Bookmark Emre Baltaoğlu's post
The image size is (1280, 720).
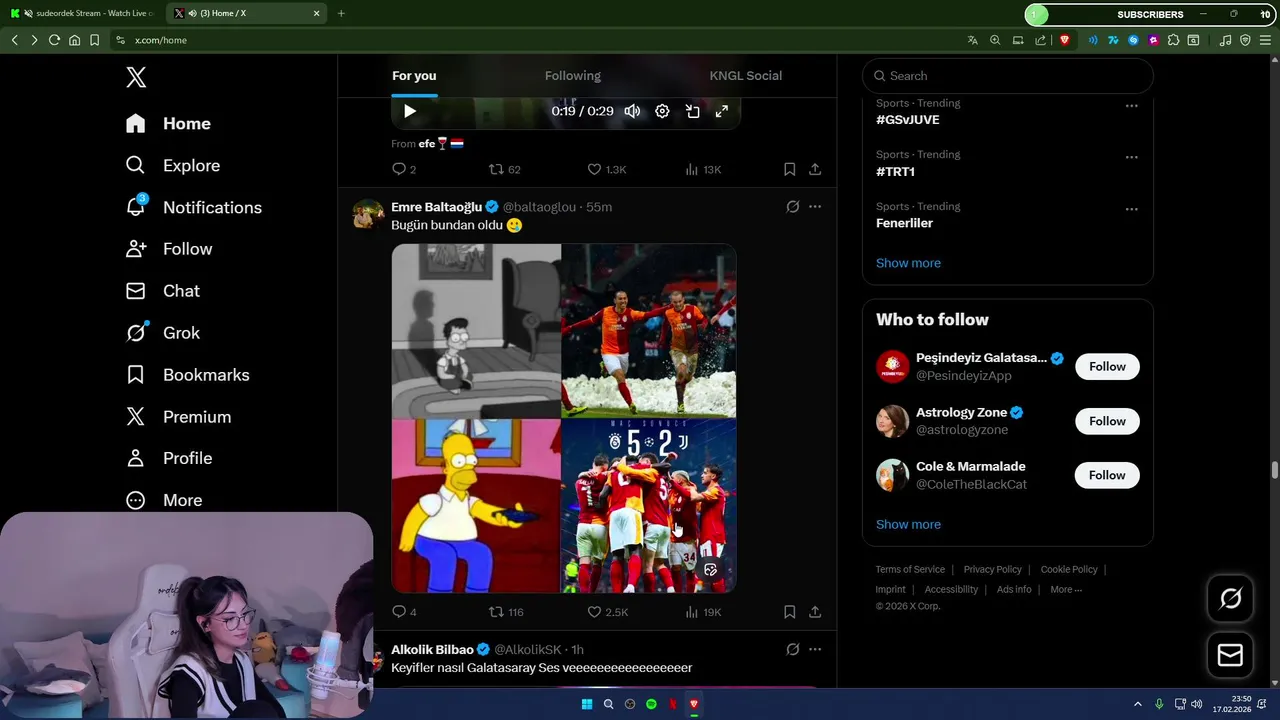789,612
